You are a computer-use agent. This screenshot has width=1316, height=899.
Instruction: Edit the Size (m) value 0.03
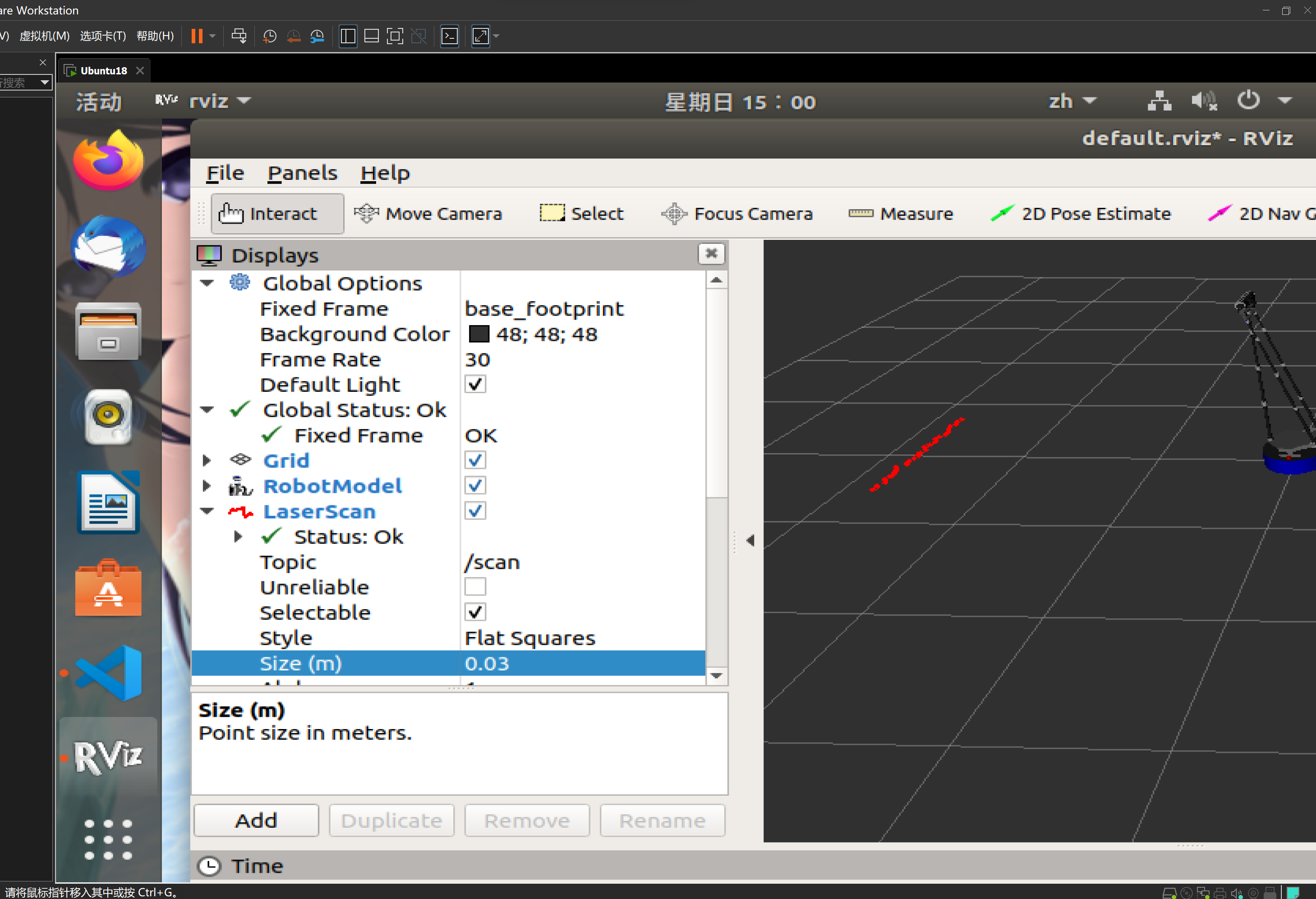583,663
